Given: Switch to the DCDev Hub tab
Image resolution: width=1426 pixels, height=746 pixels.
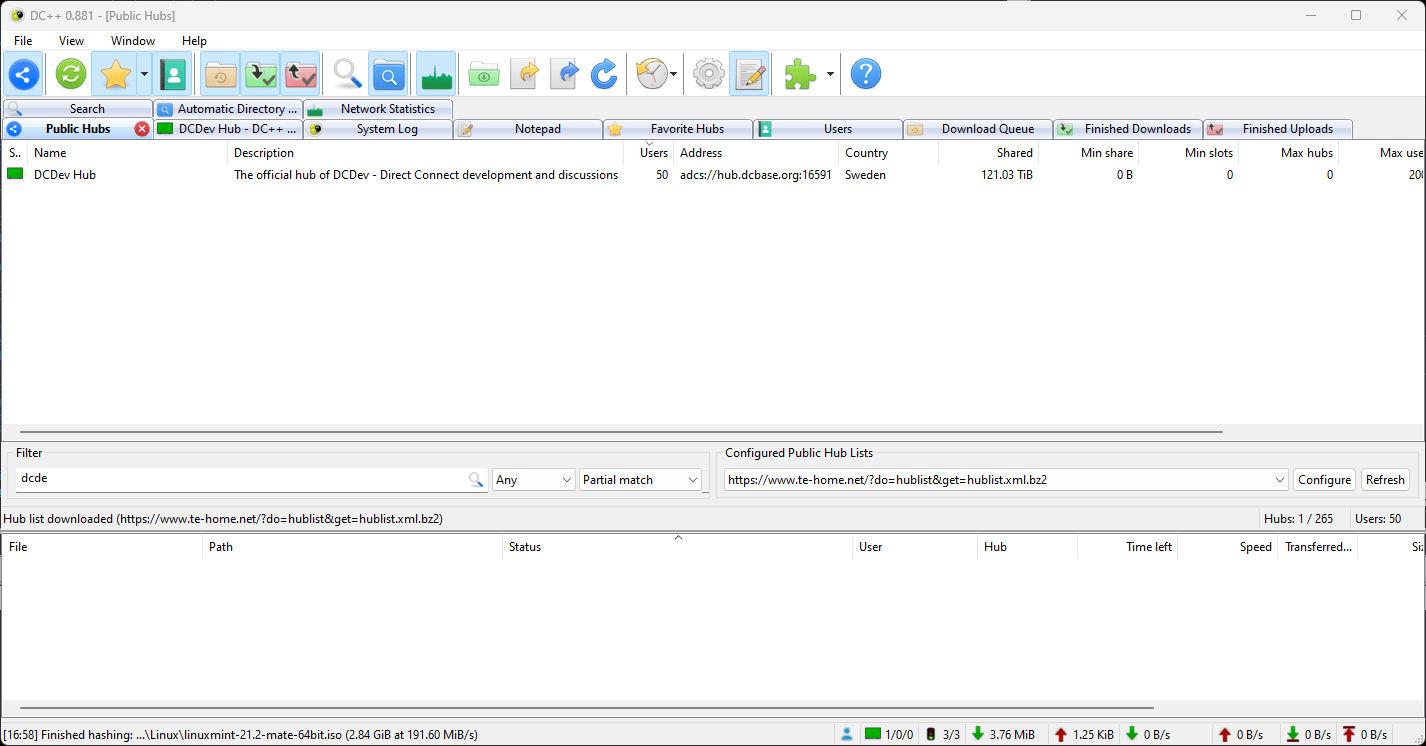Looking at the screenshot, I should [x=228, y=129].
